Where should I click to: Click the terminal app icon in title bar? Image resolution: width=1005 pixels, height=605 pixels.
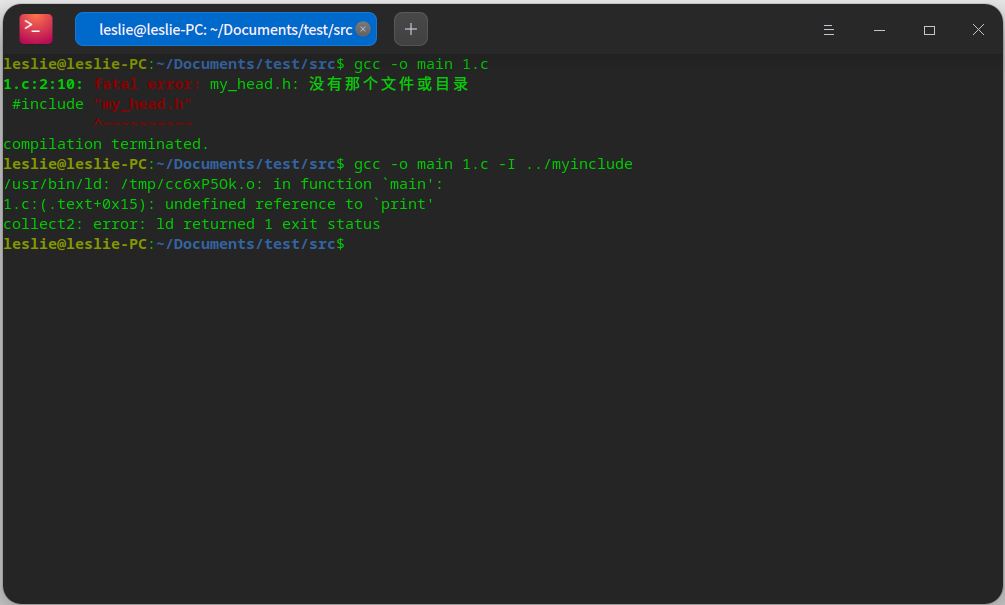point(36,29)
